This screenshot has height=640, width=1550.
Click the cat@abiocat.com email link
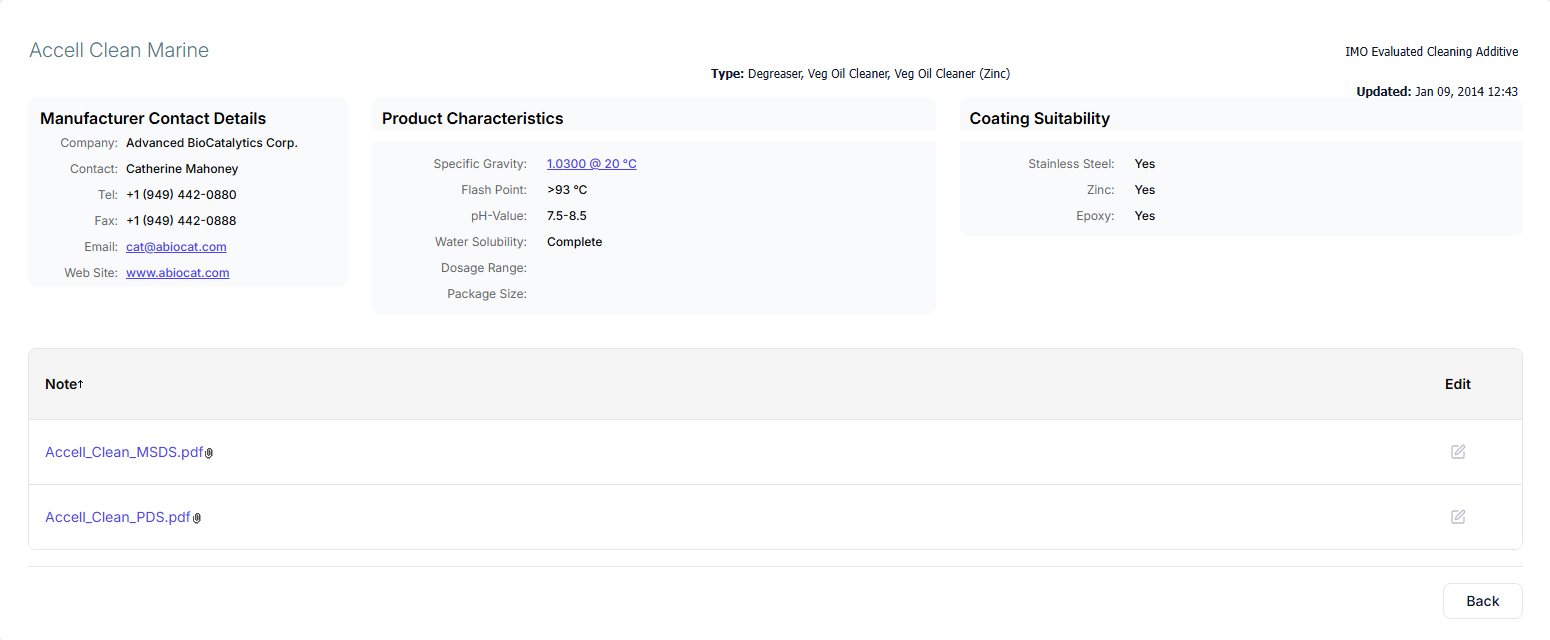pyautogui.click(x=176, y=247)
